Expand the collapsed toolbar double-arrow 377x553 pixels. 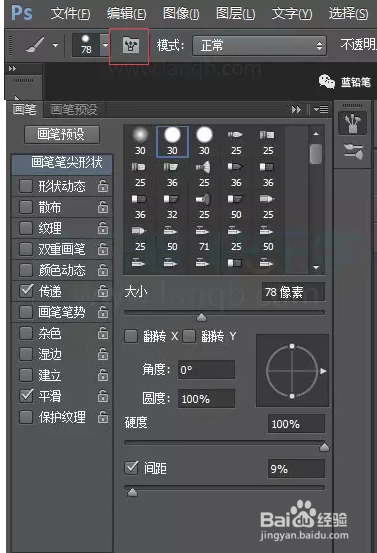12,68
